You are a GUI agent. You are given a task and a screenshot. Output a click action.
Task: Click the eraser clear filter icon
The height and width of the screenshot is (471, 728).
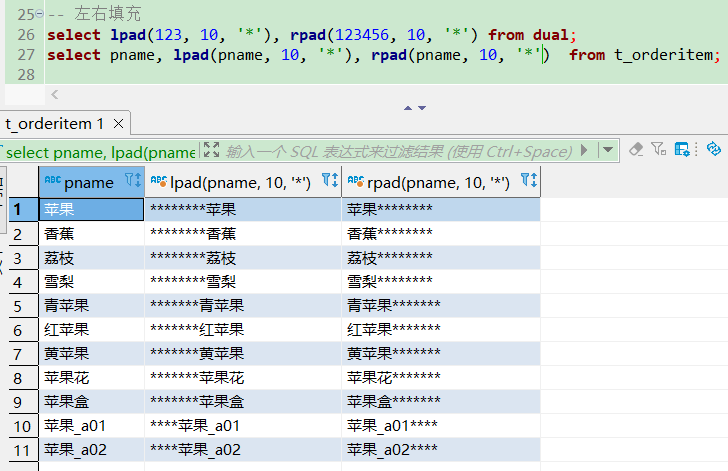[x=636, y=150]
